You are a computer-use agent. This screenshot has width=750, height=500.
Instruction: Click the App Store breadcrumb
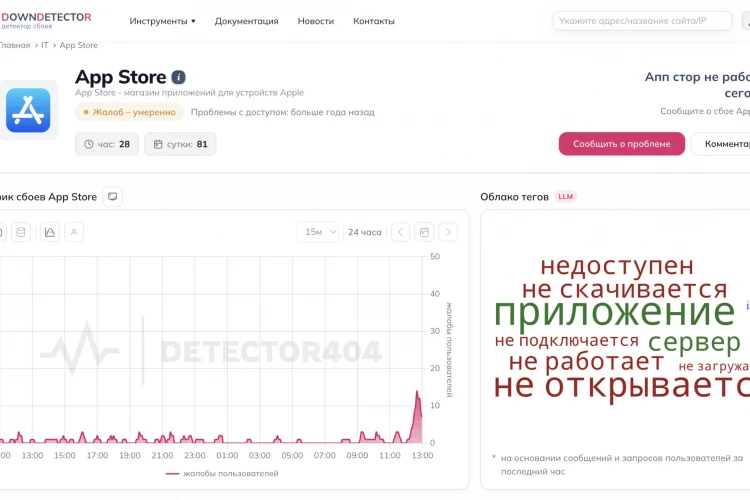(78, 45)
